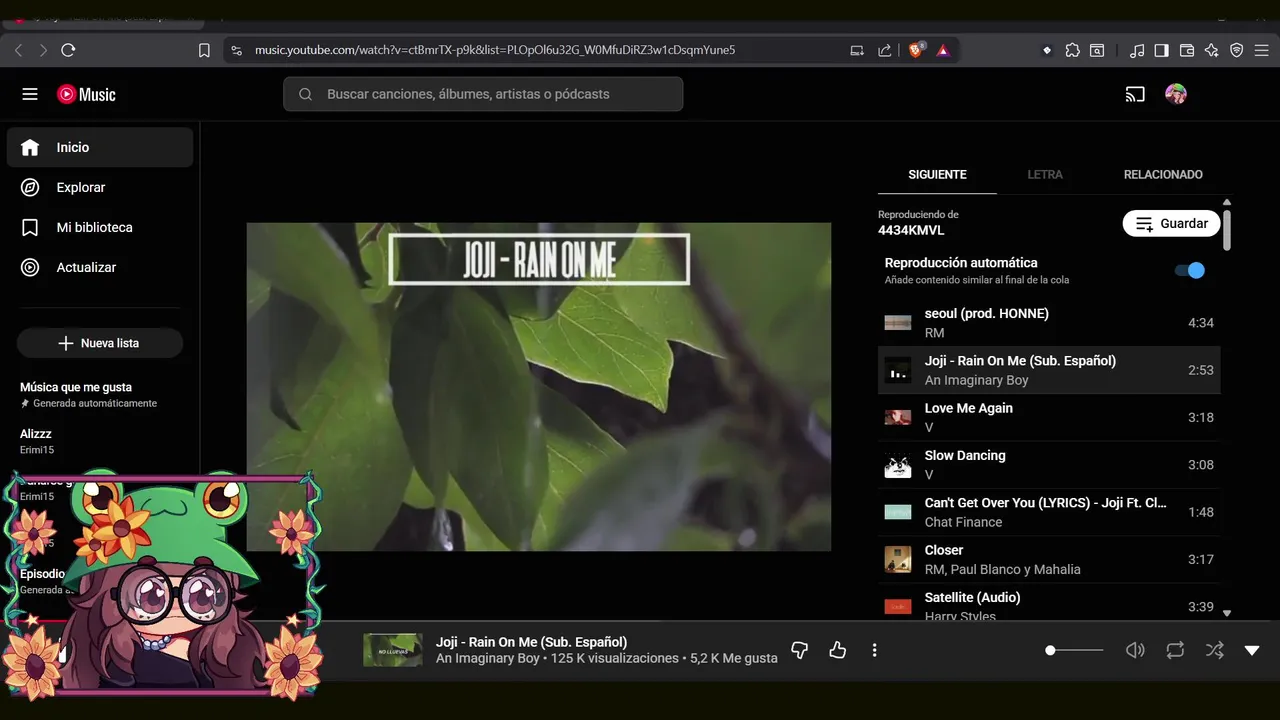The image size is (1280, 720).
Task: Go to Inicio in the sidebar
Action: click(x=100, y=147)
